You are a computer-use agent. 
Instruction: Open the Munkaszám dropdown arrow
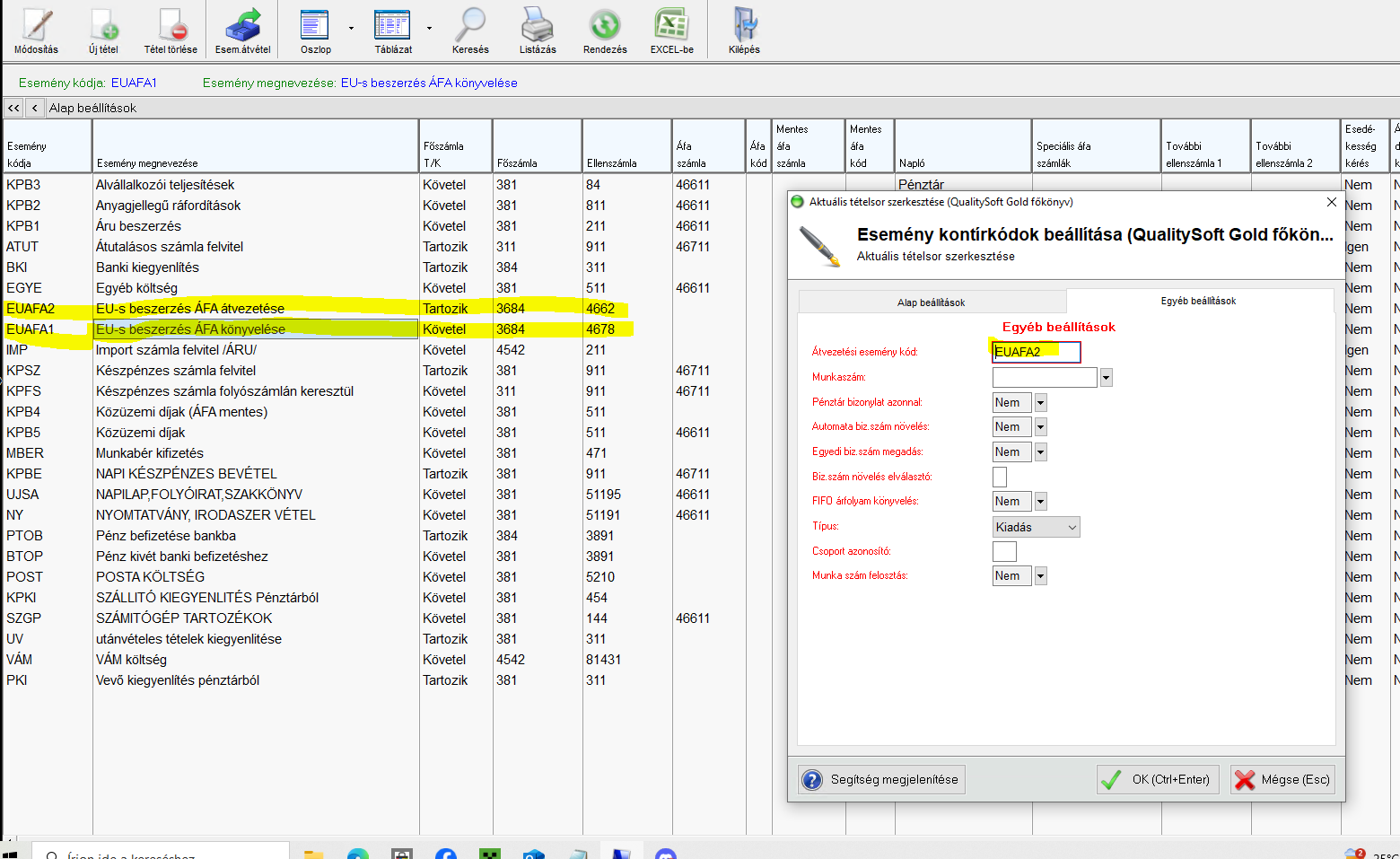coord(1106,378)
